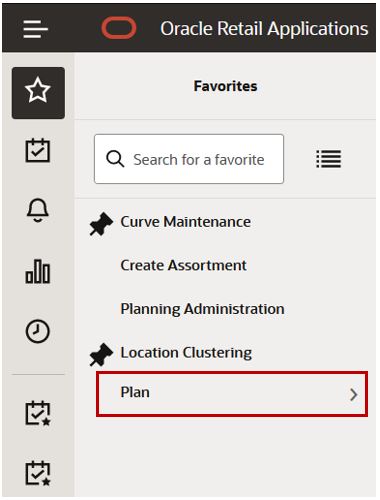Expand Plan using its chevron arrow
This screenshot has height=500, width=380.
354,395
